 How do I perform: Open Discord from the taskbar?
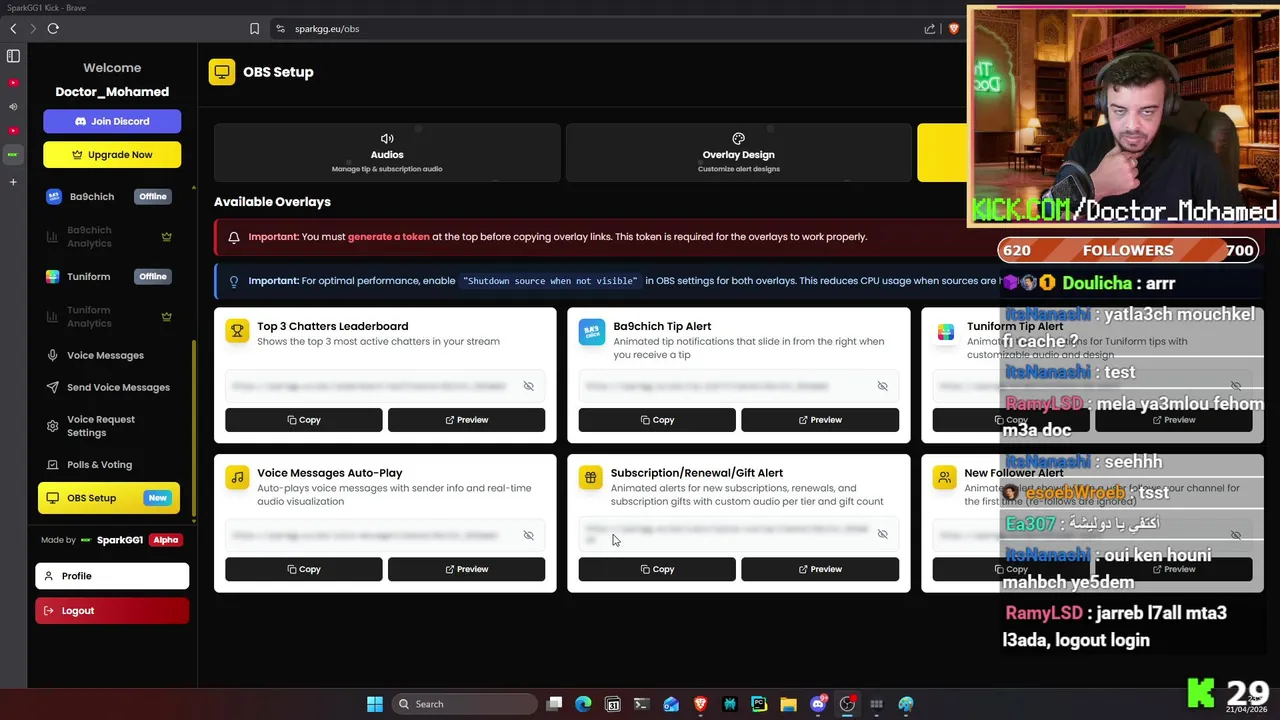[818, 704]
